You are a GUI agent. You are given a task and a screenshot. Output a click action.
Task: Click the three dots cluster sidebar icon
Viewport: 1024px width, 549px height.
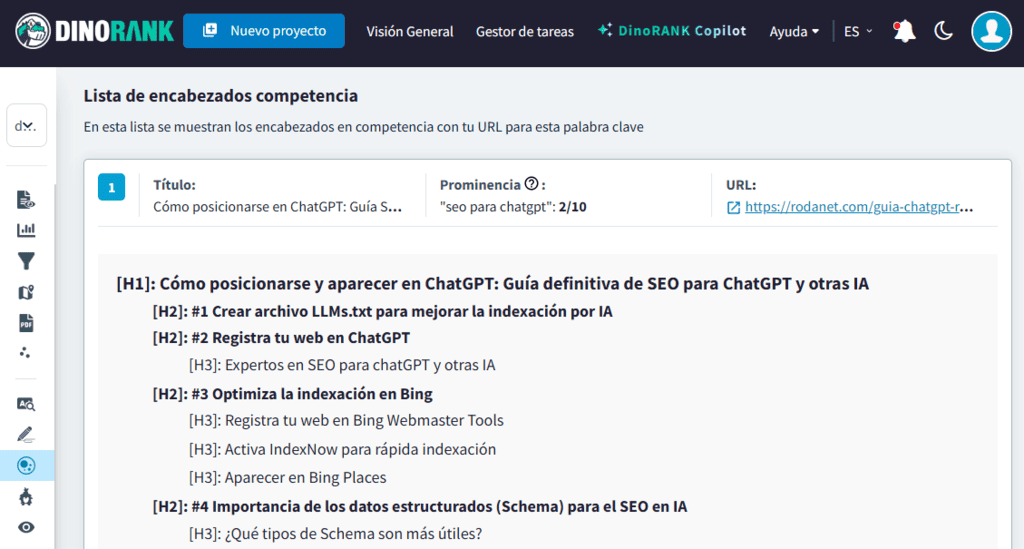click(25, 353)
